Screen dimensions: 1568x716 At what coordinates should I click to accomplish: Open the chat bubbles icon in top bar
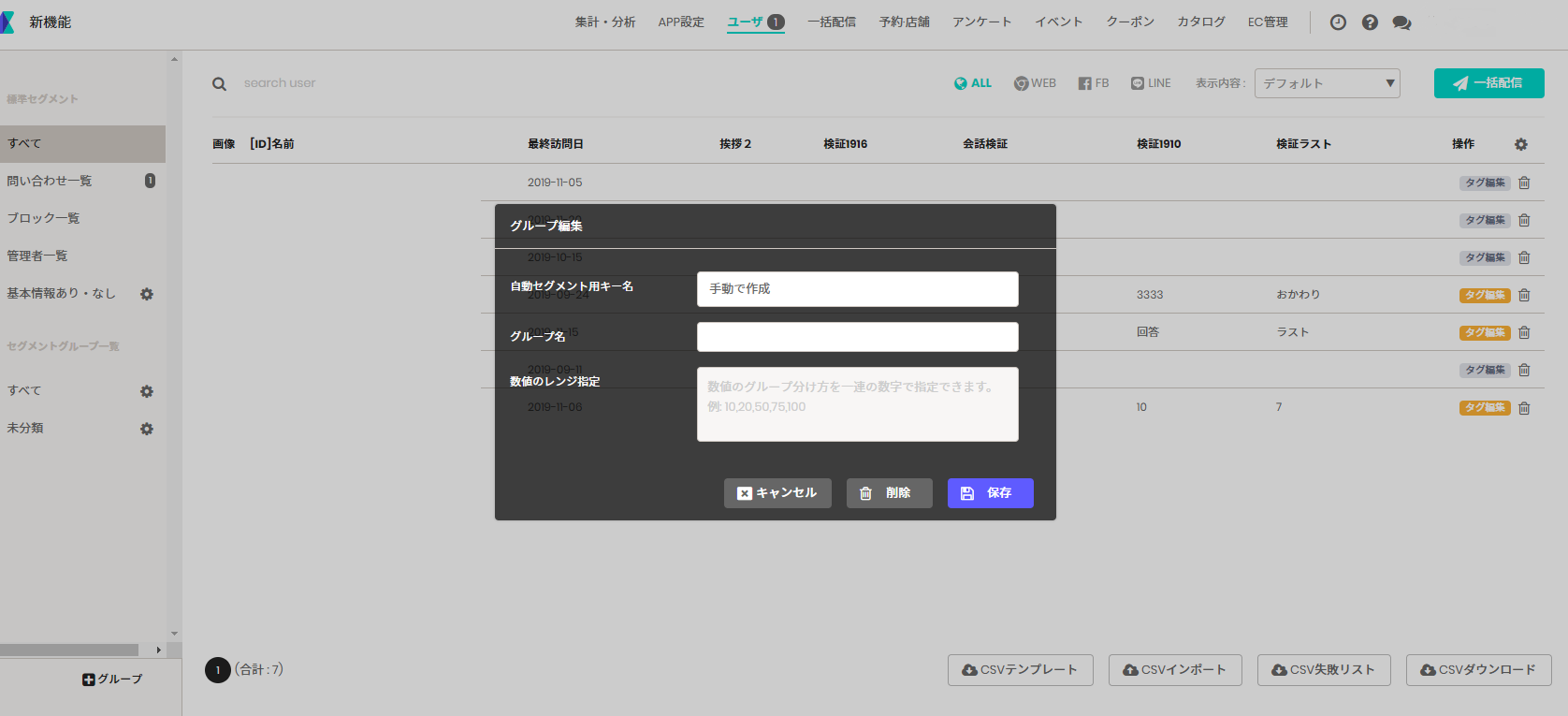tap(1401, 22)
